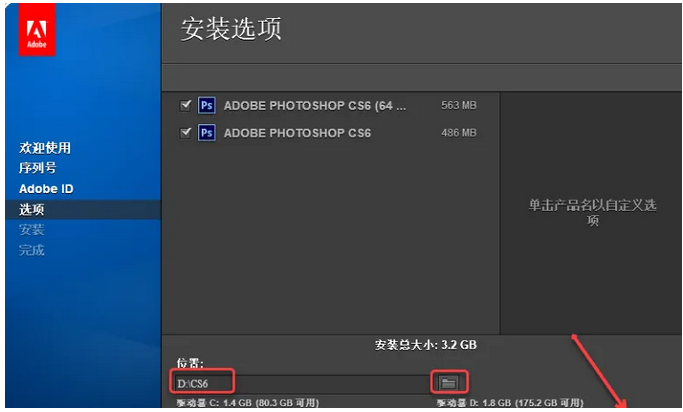Open the folder browse icon for install location

click(449, 383)
